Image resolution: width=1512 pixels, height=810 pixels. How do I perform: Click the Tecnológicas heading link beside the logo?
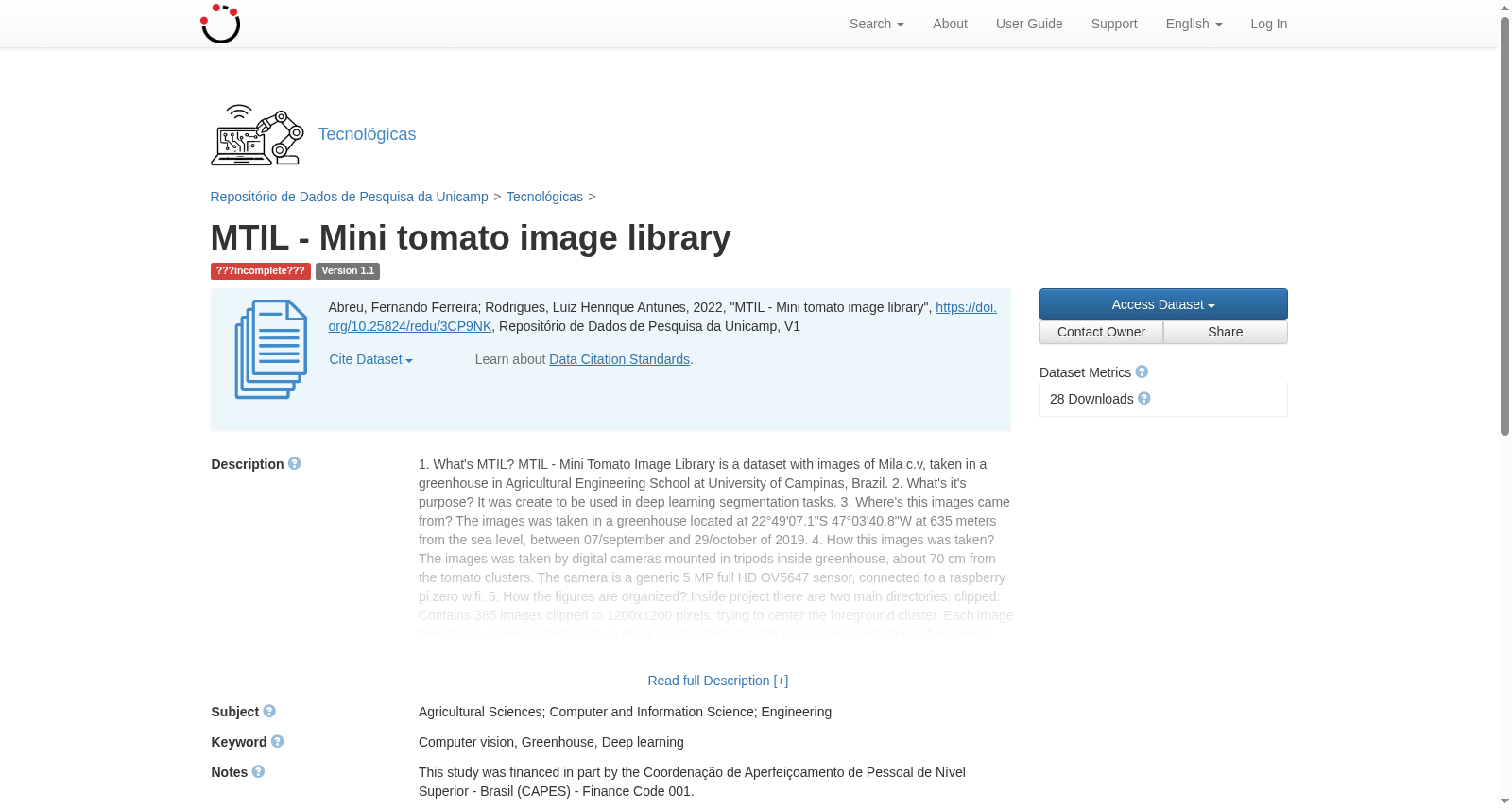[367, 134]
